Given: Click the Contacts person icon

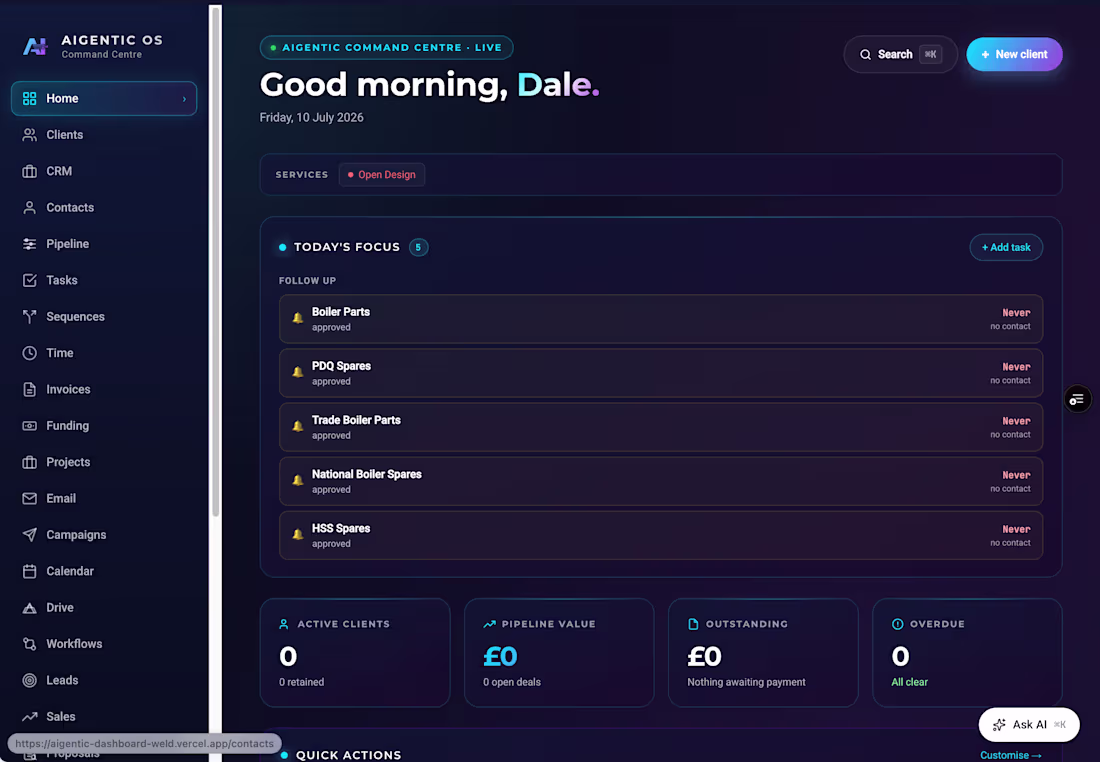Looking at the screenshot, I should click(29, 208).
